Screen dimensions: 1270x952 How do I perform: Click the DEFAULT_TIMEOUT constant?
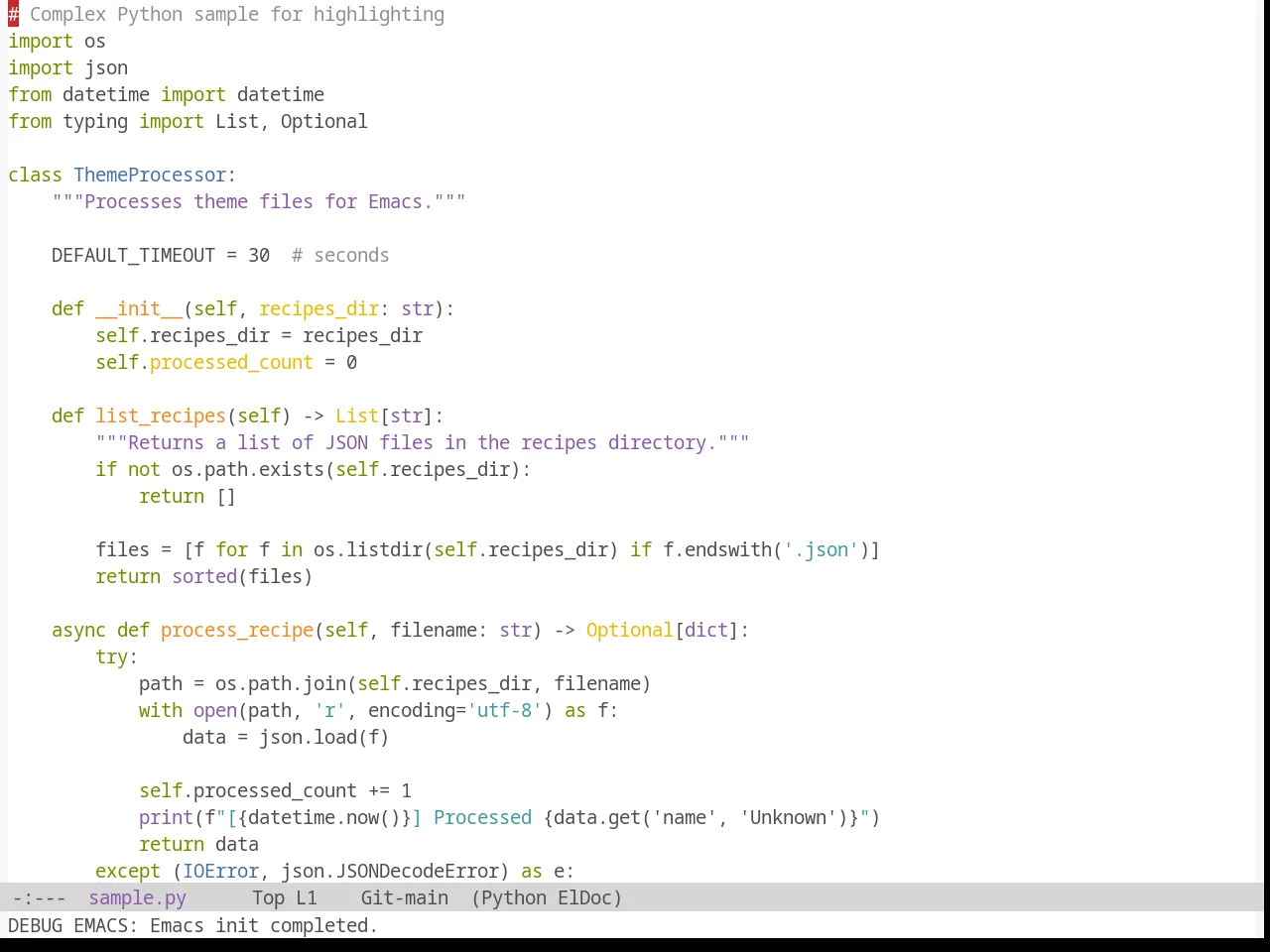click(x=133, y=256)
